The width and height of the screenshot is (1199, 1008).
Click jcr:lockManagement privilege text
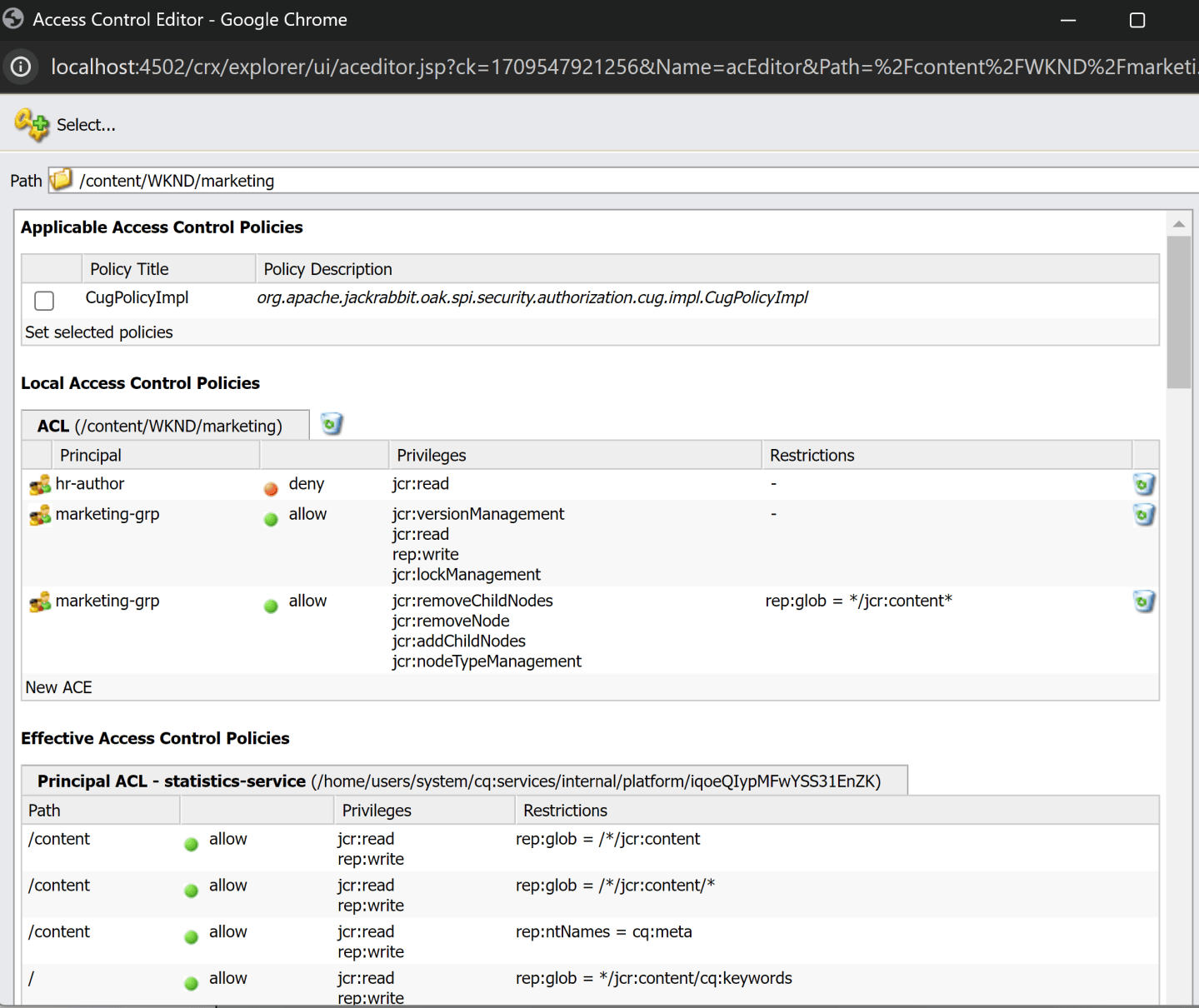pyautogui.click(x=466, y=575)
